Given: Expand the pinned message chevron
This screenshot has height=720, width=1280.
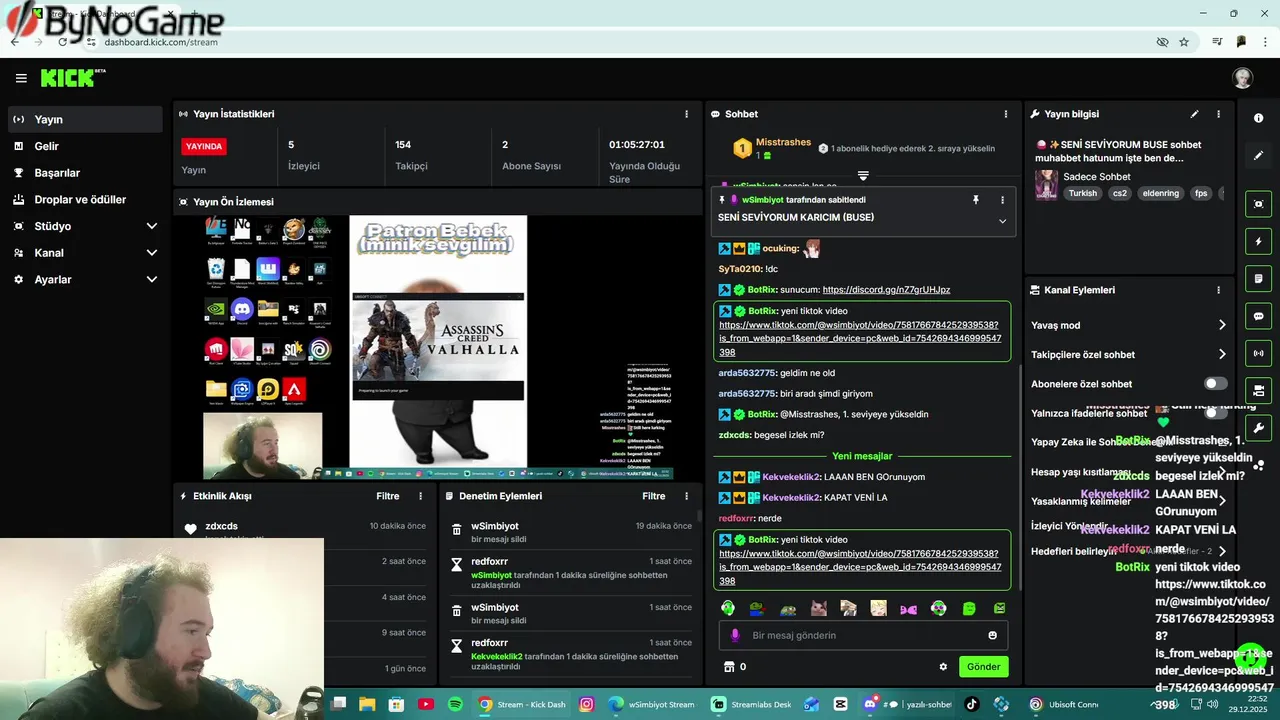Looking at the screenshot, I should point(1002,221).
